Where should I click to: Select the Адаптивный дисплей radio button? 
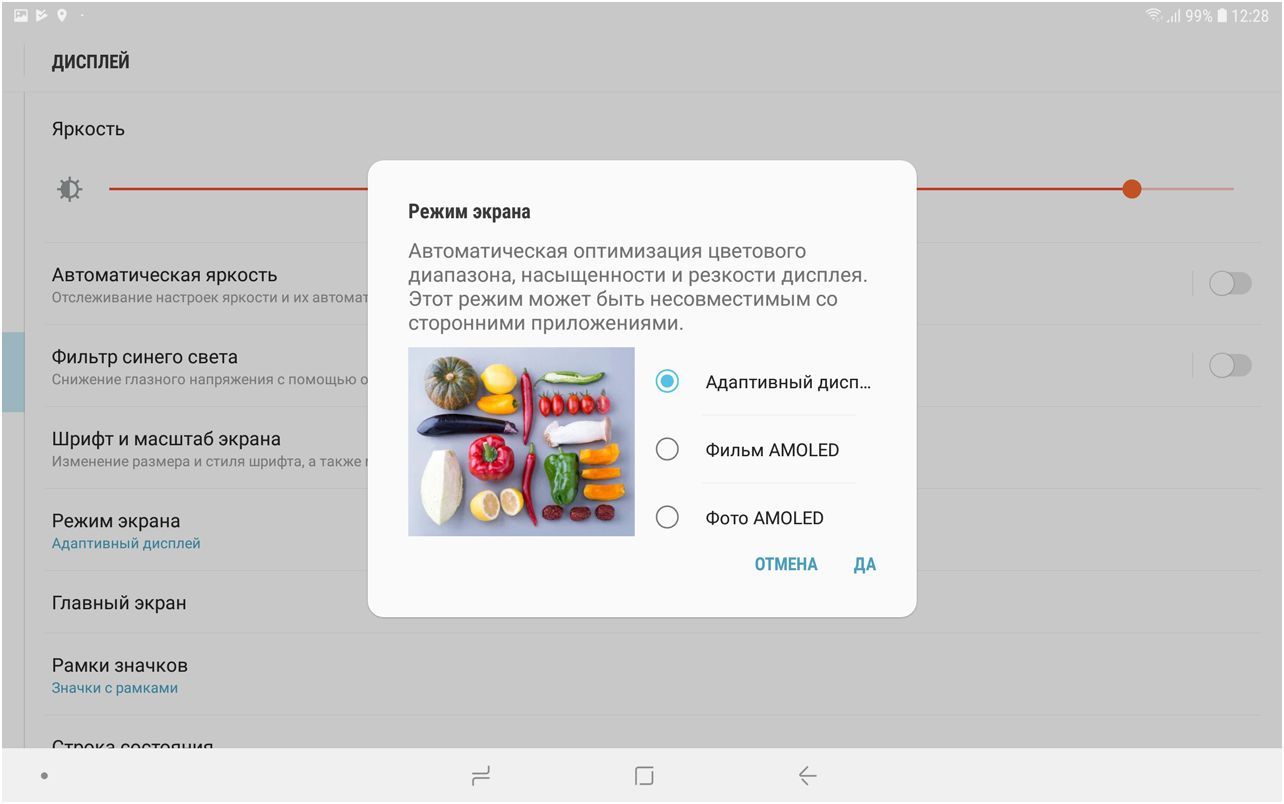coord(667,381)
